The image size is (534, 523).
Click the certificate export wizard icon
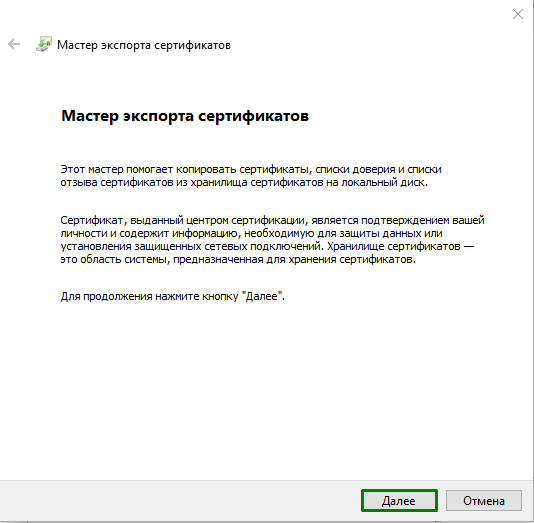click(44, 44)
